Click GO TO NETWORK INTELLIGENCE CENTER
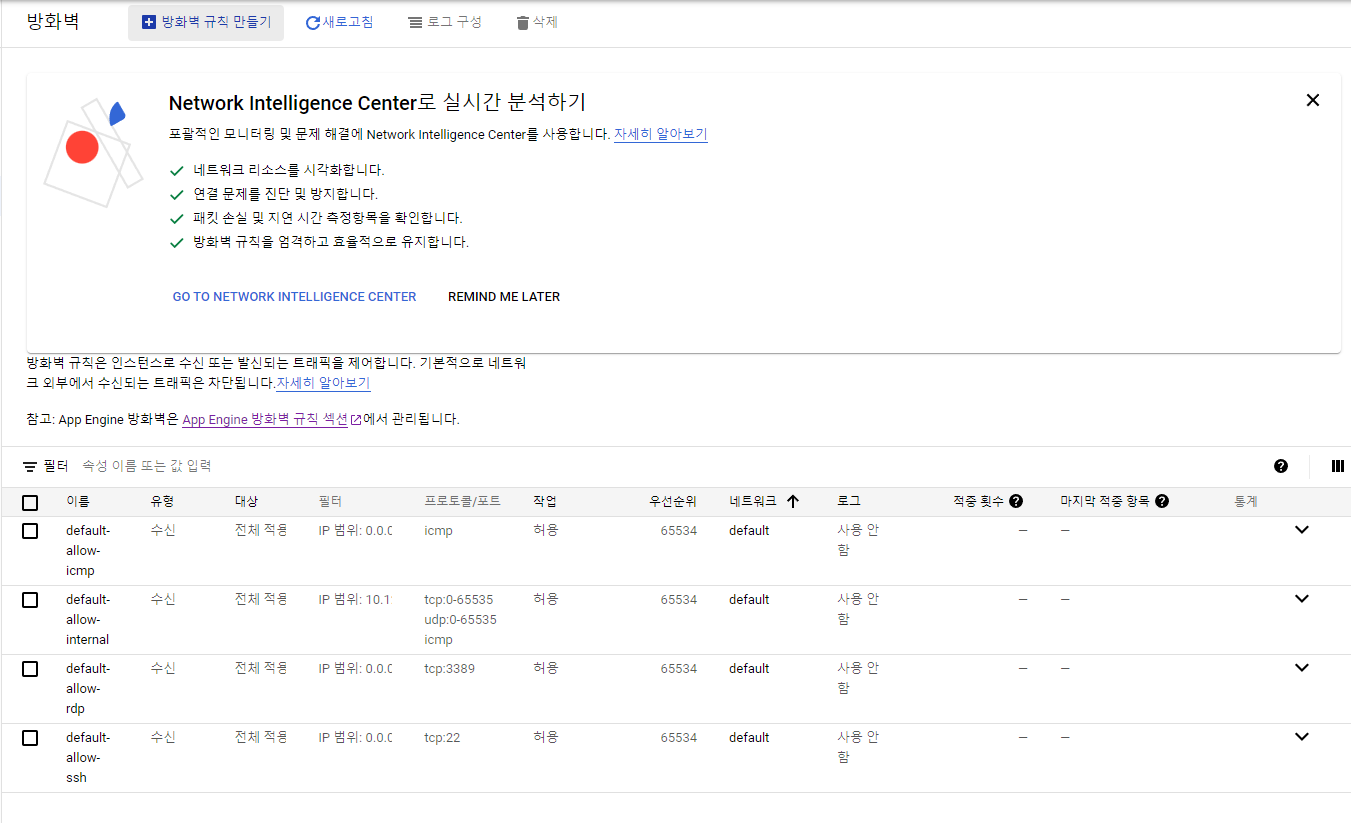This screenshot has width=1351, height=823. click(294, 297)
